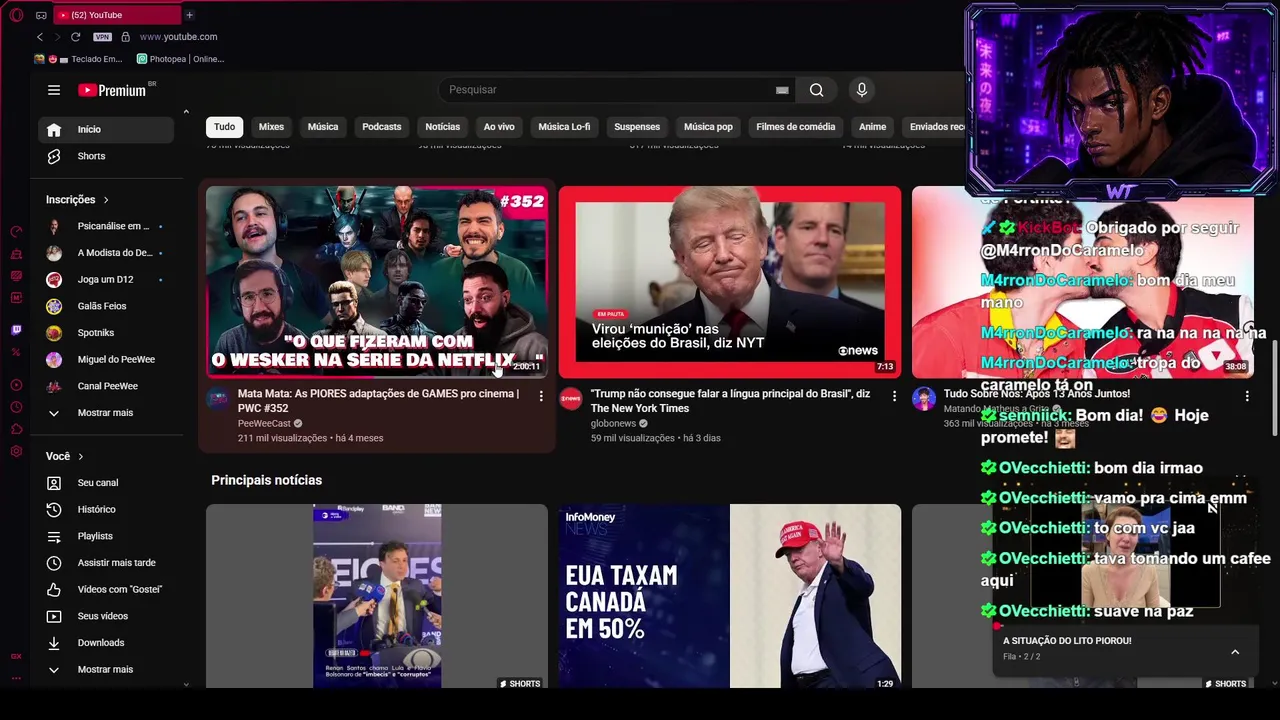Click the YouTube Premium logo

pos(113,90)
